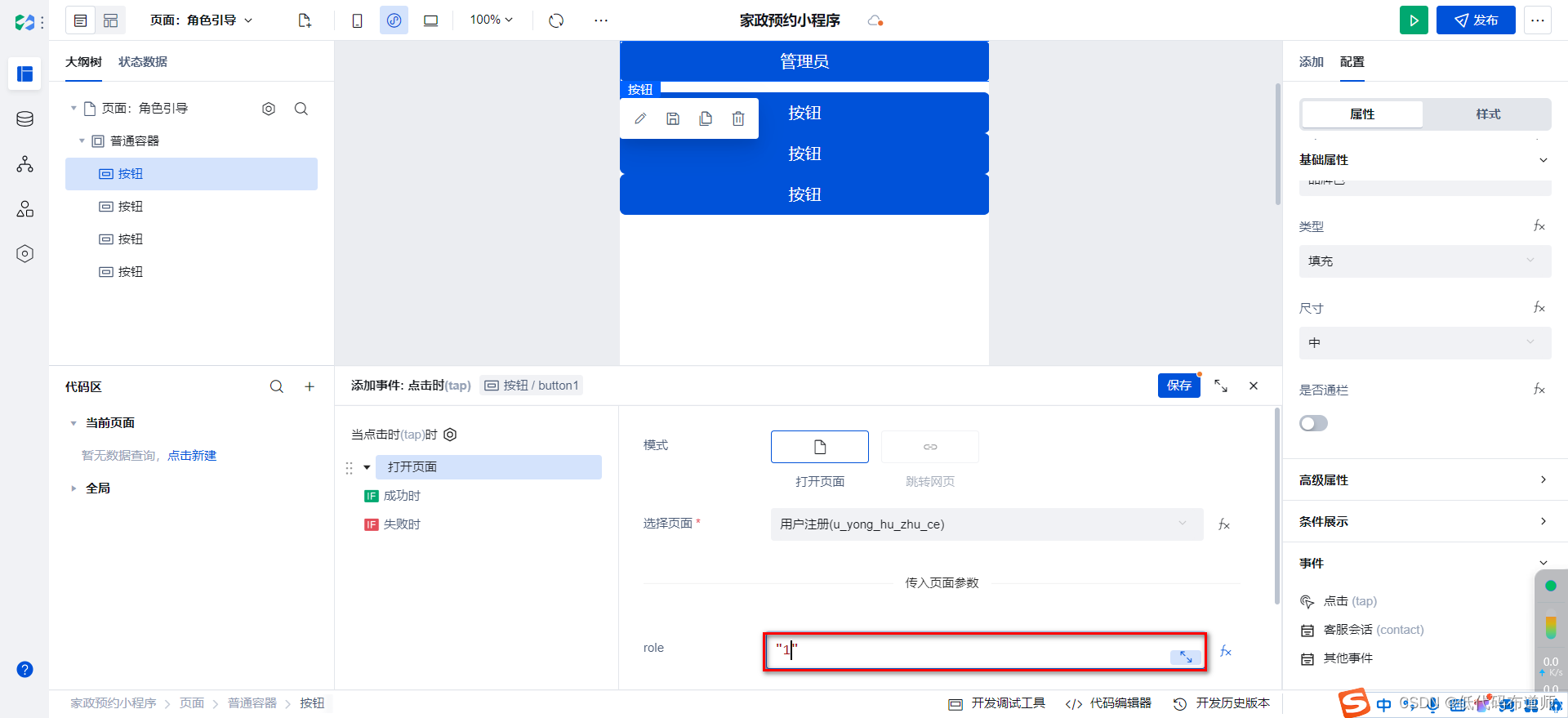
Task: Search the outline tree with magnifier icon
Action: (301, 109)
